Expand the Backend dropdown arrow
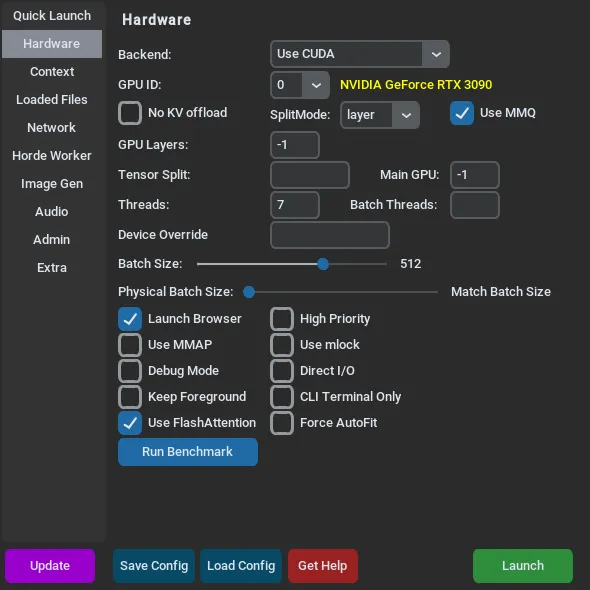Image resolution: width=590 pixels, height=590 pixels. point(436,54)
